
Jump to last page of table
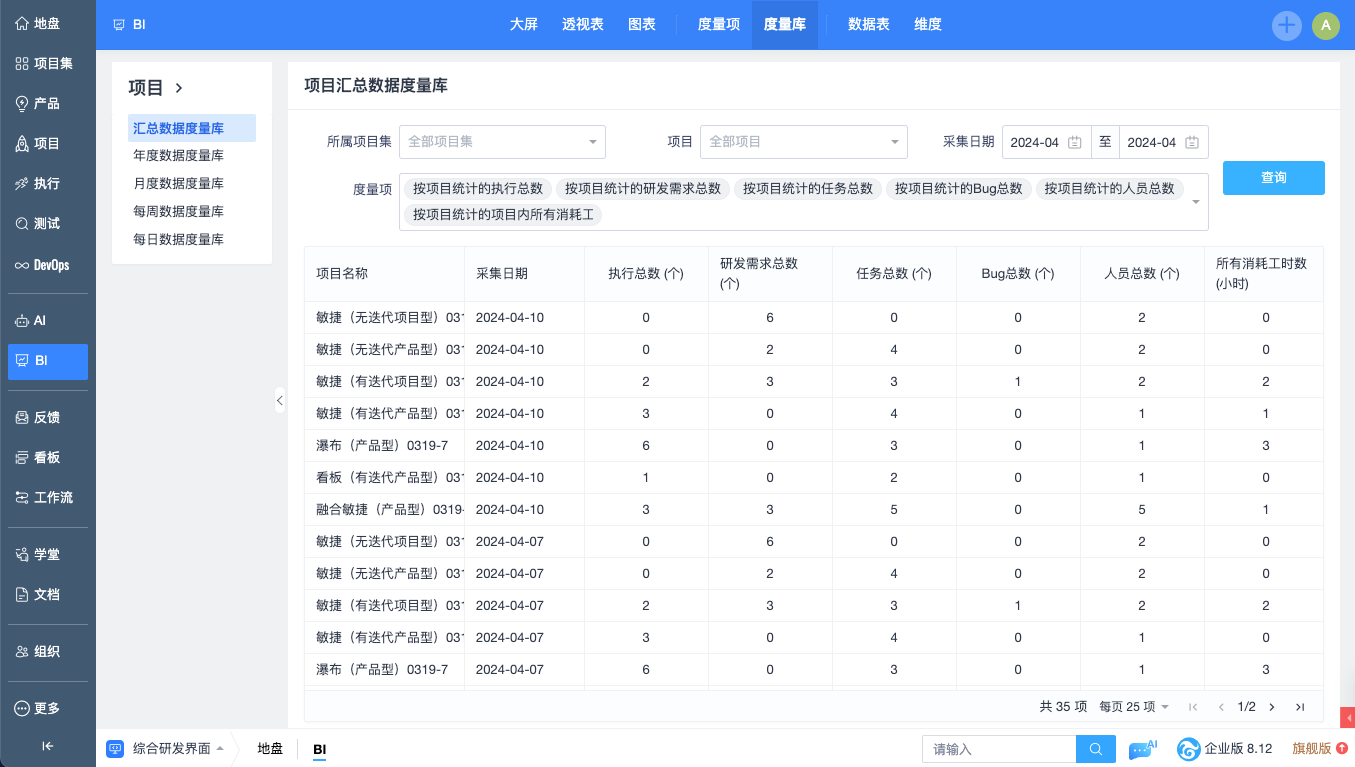pos(1300,707)
